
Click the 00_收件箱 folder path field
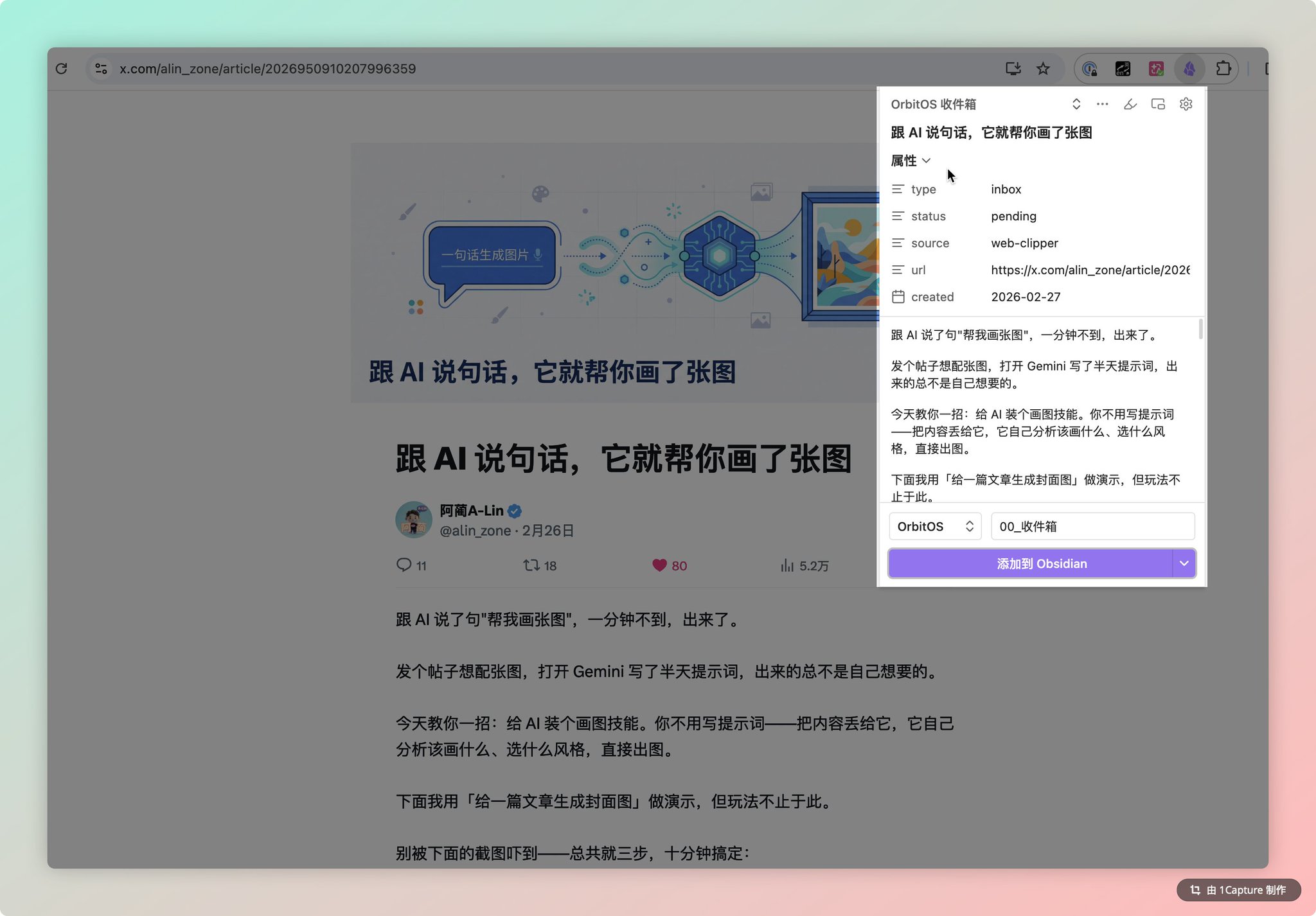(1092, 527)
